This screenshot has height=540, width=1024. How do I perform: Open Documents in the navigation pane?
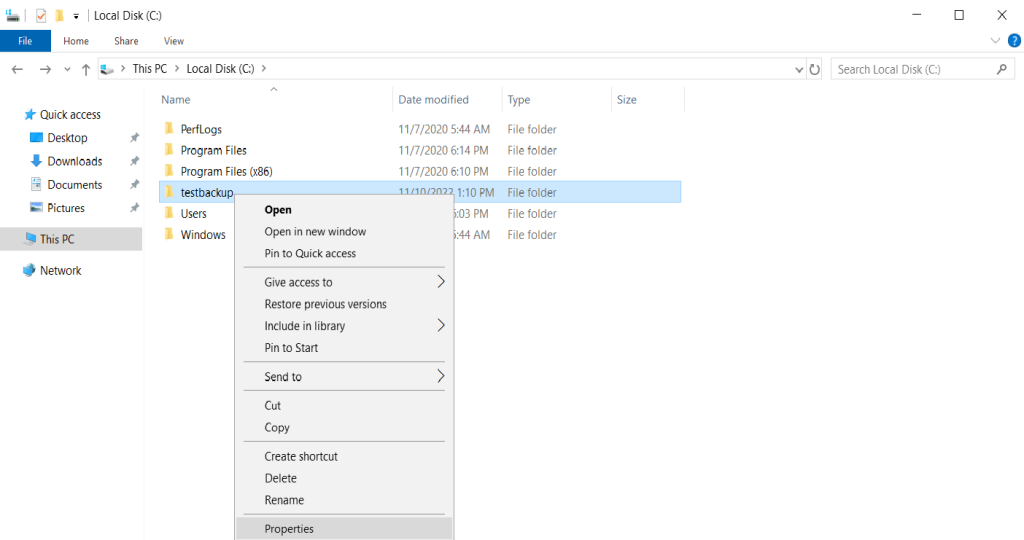[74, 185]
